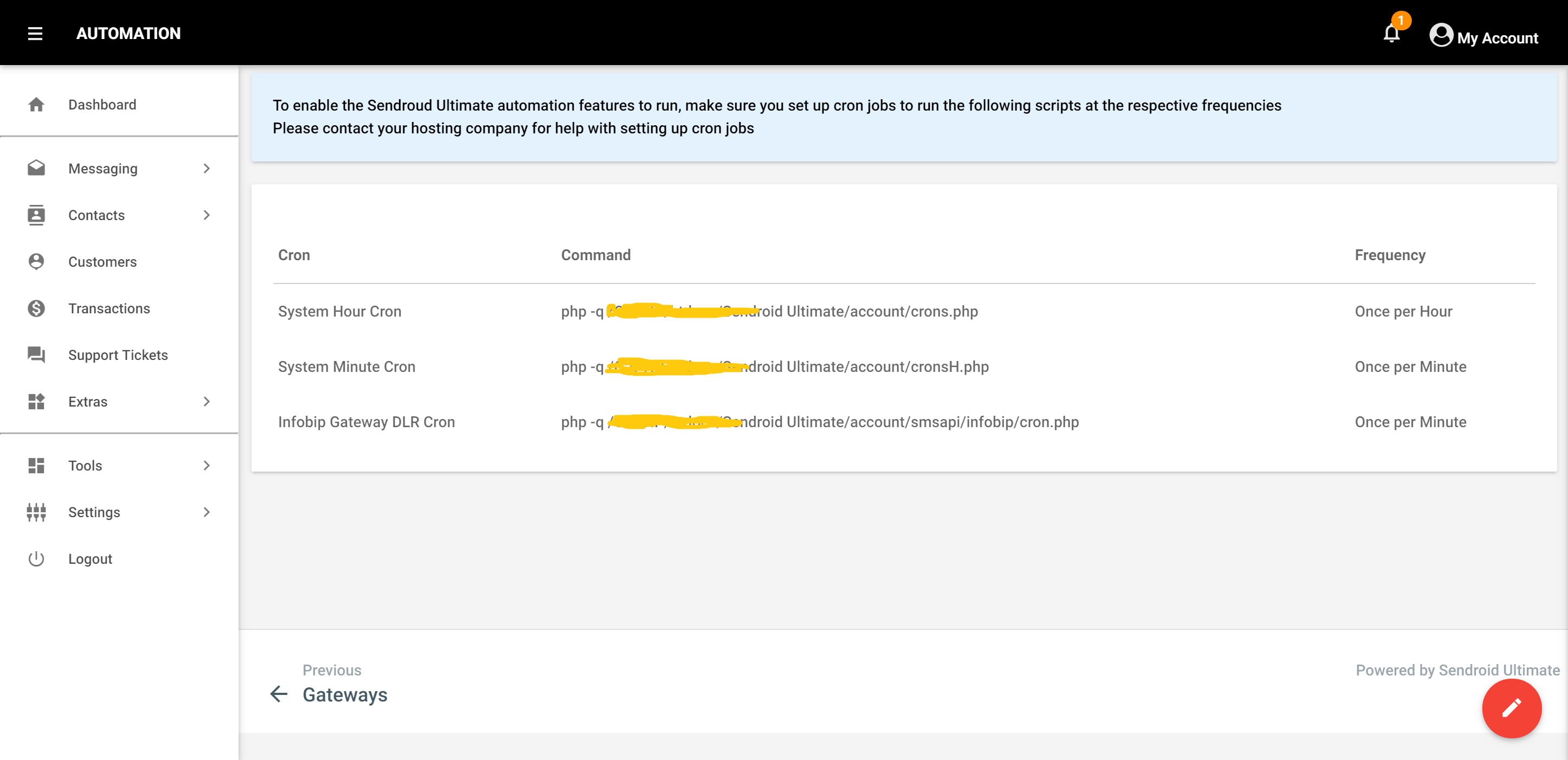
Task: Expand the Settings submenu chevron
Action: point(207,512)
